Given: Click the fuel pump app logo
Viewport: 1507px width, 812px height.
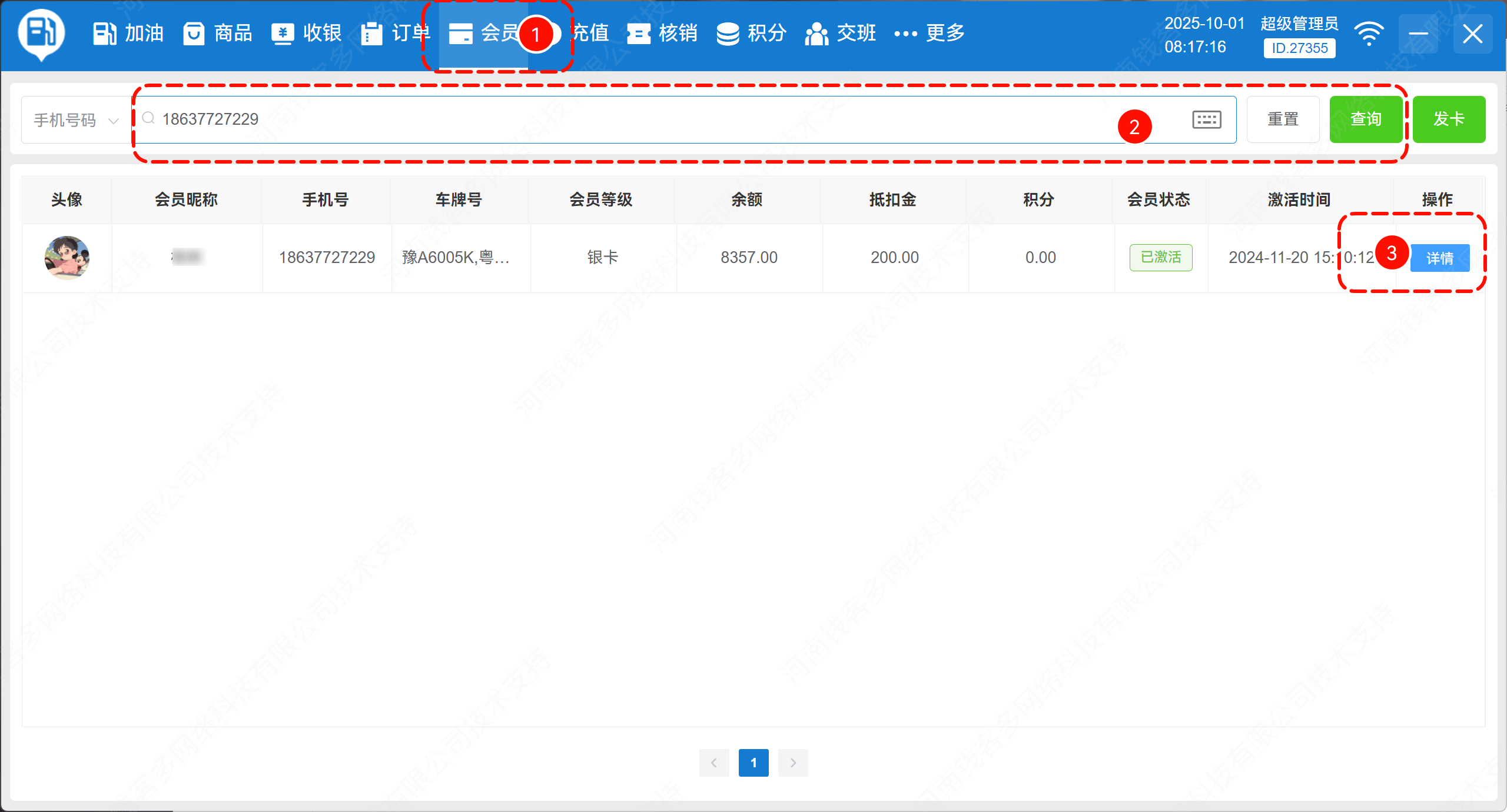Looking at the screenshot, I should [41, 34].
